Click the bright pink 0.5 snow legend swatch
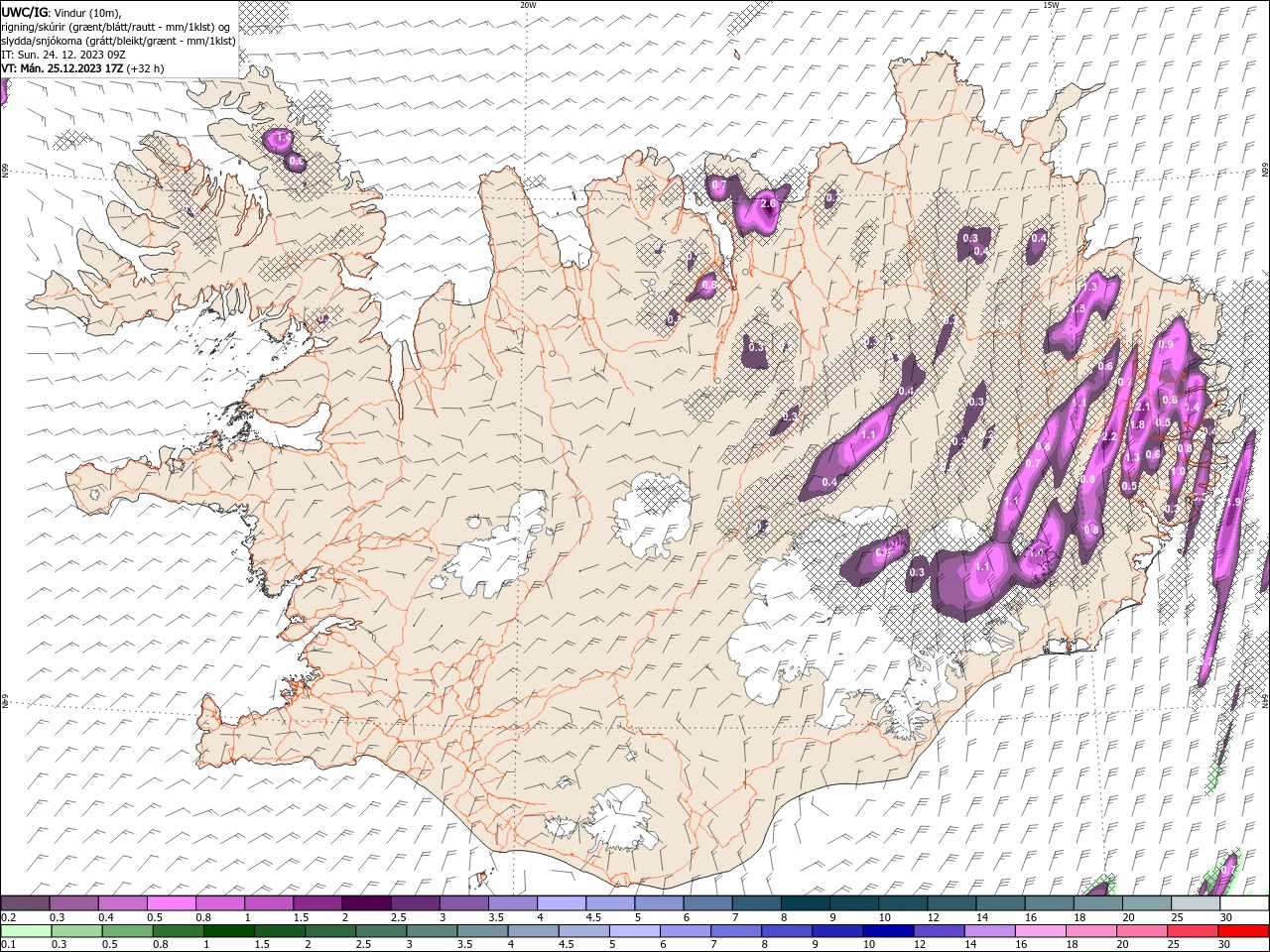 (x=171, y=903)
